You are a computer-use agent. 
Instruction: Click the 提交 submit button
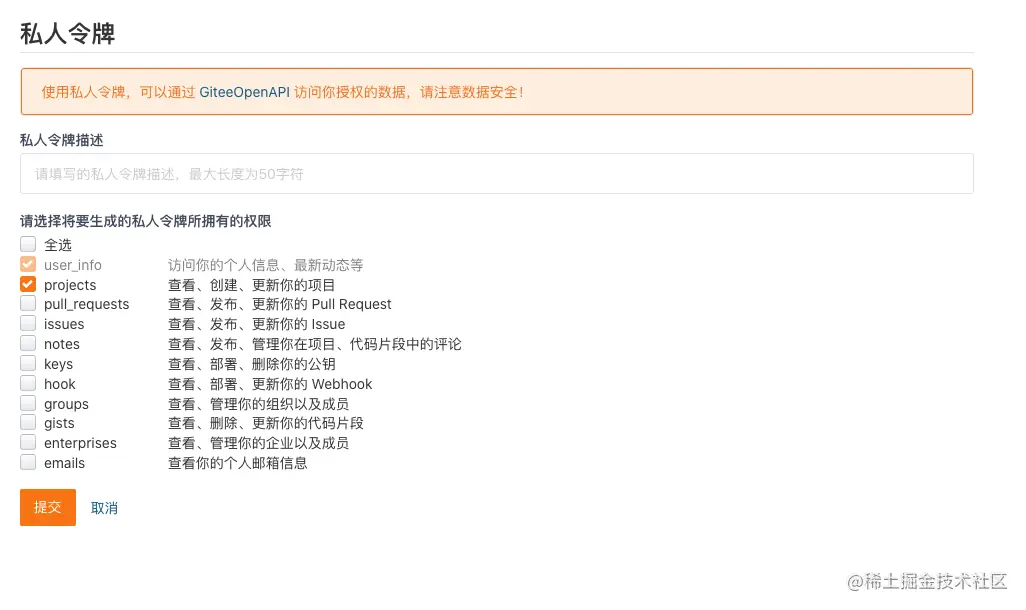click(x=47, y=507)
